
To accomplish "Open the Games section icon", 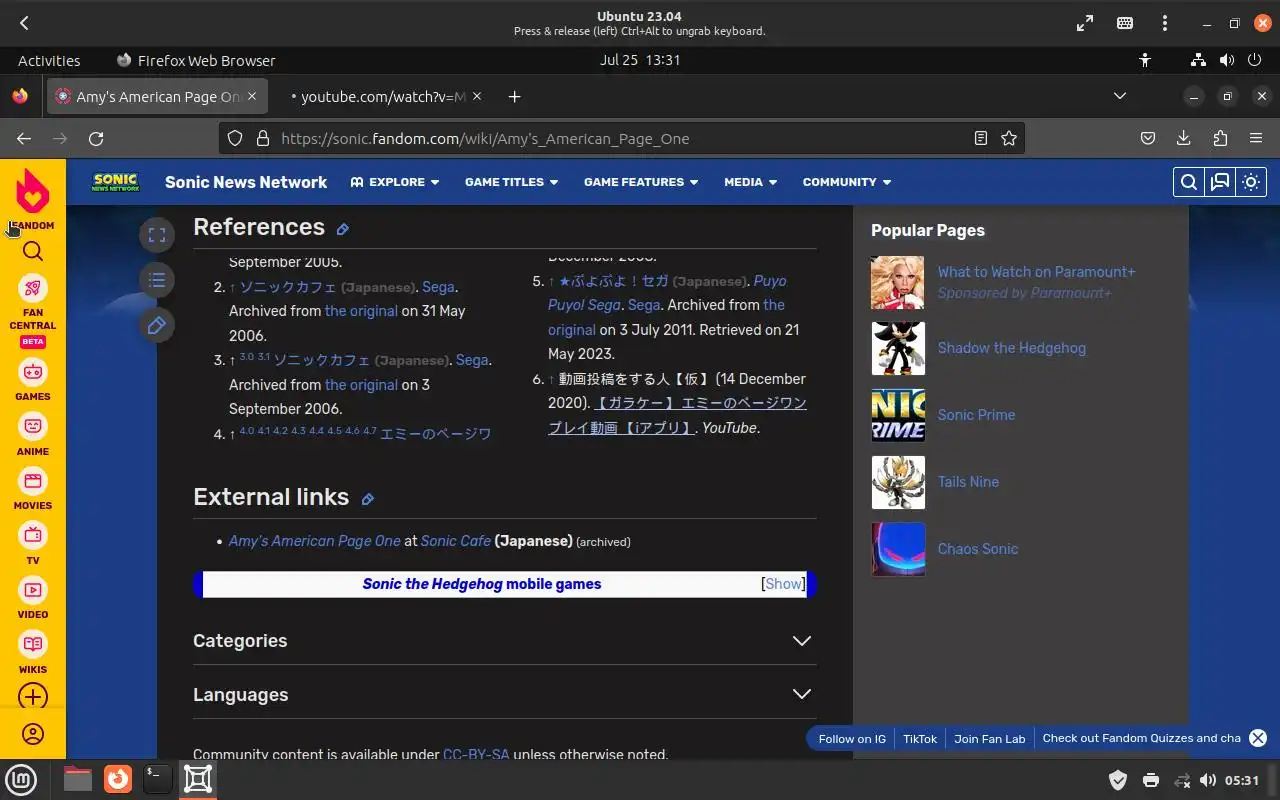I will tap(33, 380).
